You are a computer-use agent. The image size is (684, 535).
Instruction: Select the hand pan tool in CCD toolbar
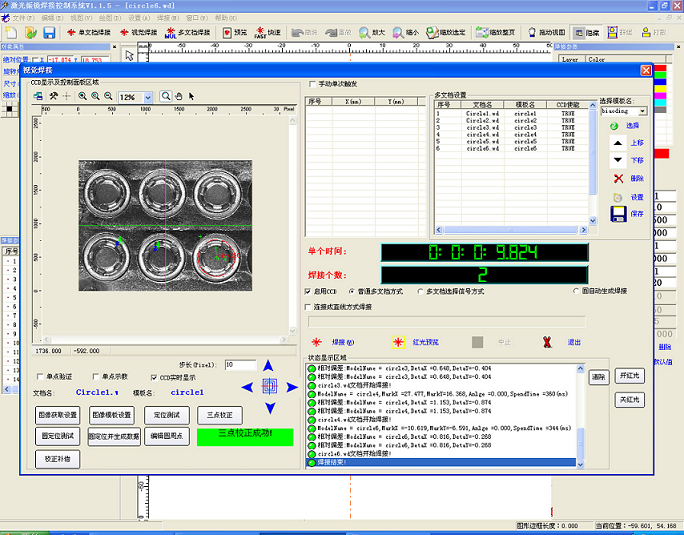(179, 96)
